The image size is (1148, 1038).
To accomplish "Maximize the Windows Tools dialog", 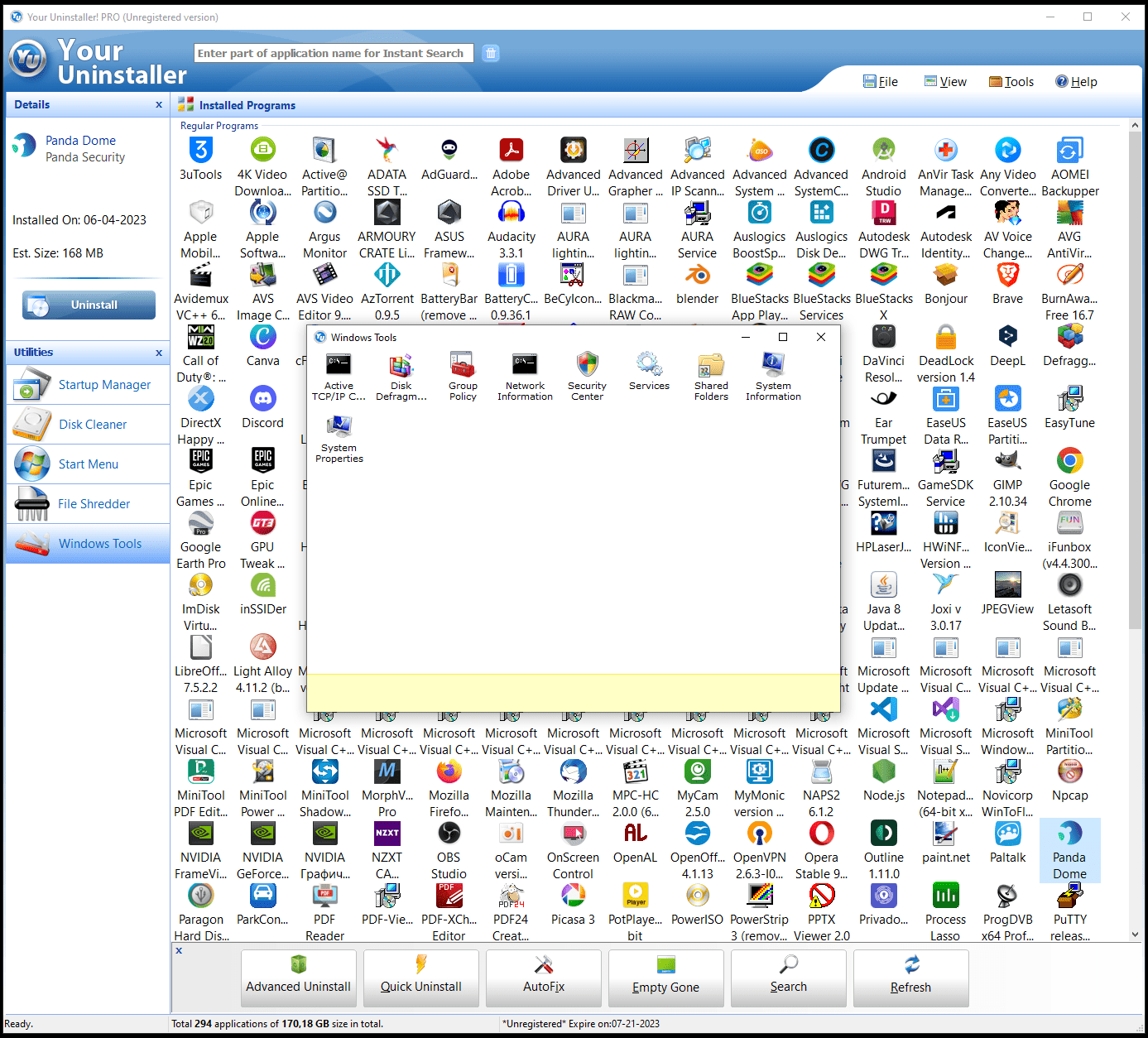I will point(783,337).
